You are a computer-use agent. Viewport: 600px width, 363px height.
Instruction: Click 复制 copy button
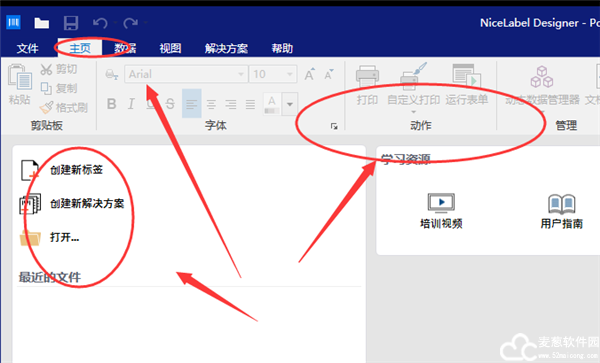coord(59,88)
